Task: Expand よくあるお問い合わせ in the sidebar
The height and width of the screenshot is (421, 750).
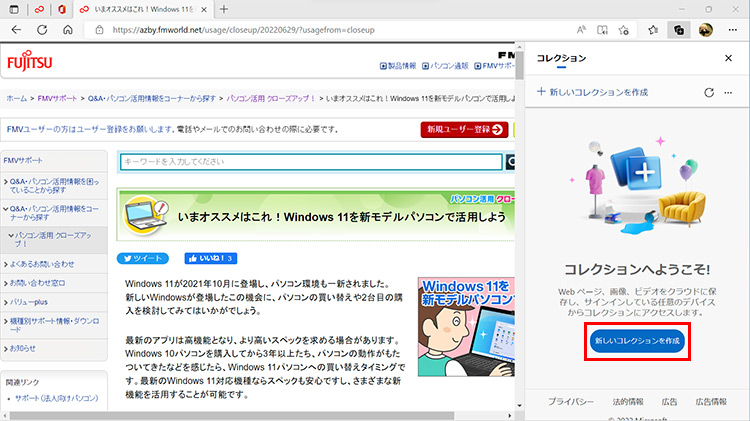Action: (x=42, y=264)
